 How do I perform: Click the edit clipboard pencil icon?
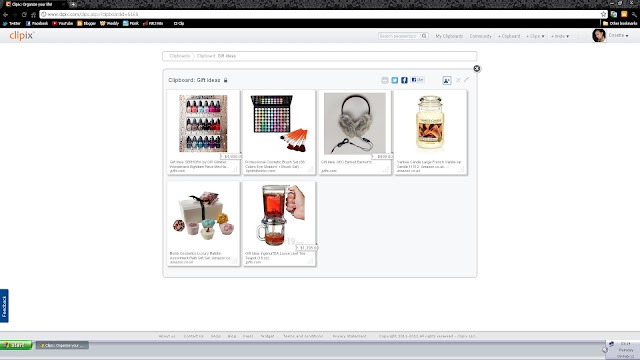coord(466,80)
